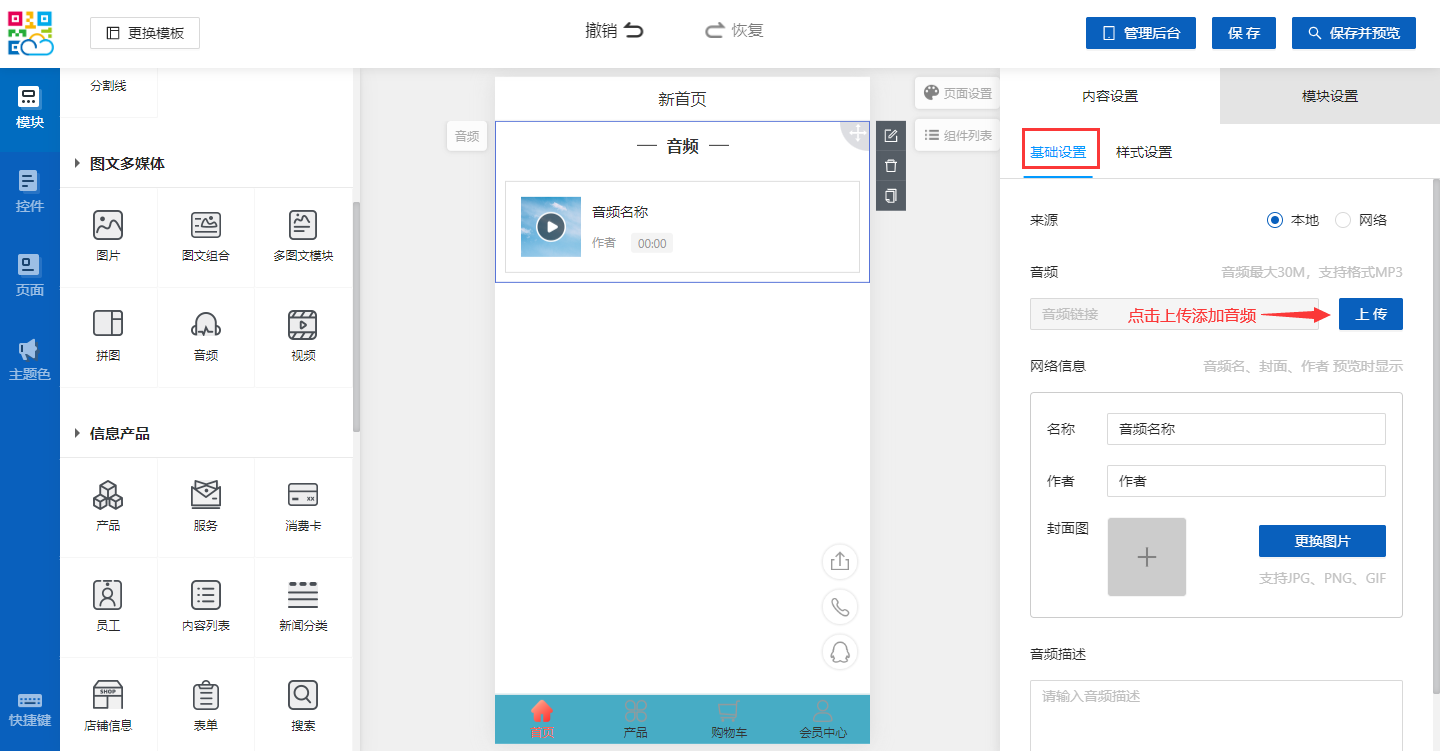The width and height of the screenshot is (1440, 751).
Task: Click the phone call floating icon
Action: point(840,607)
